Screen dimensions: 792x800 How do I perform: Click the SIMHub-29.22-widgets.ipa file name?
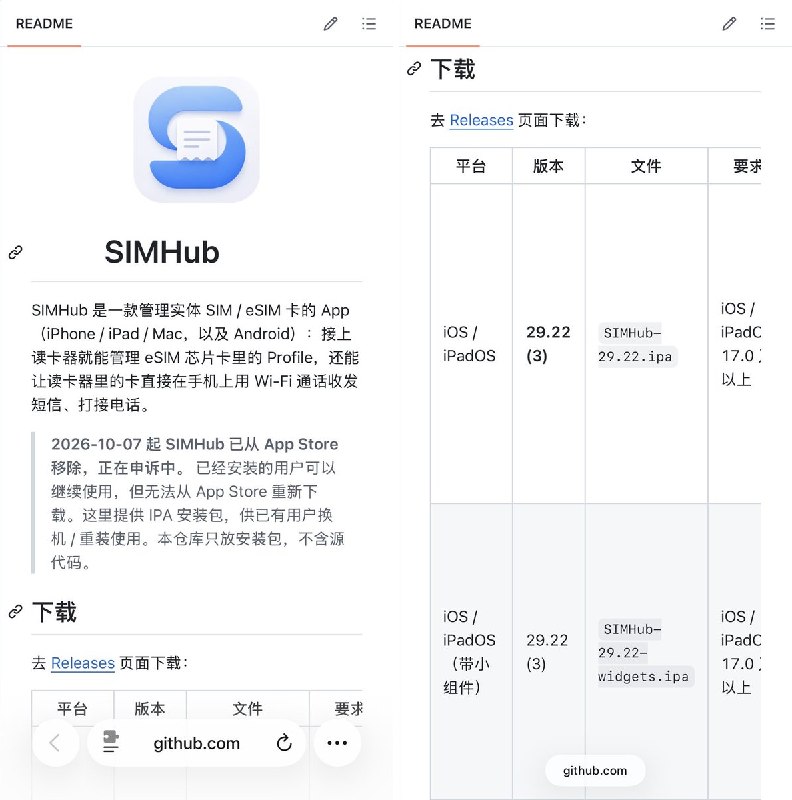pos(646,653)
